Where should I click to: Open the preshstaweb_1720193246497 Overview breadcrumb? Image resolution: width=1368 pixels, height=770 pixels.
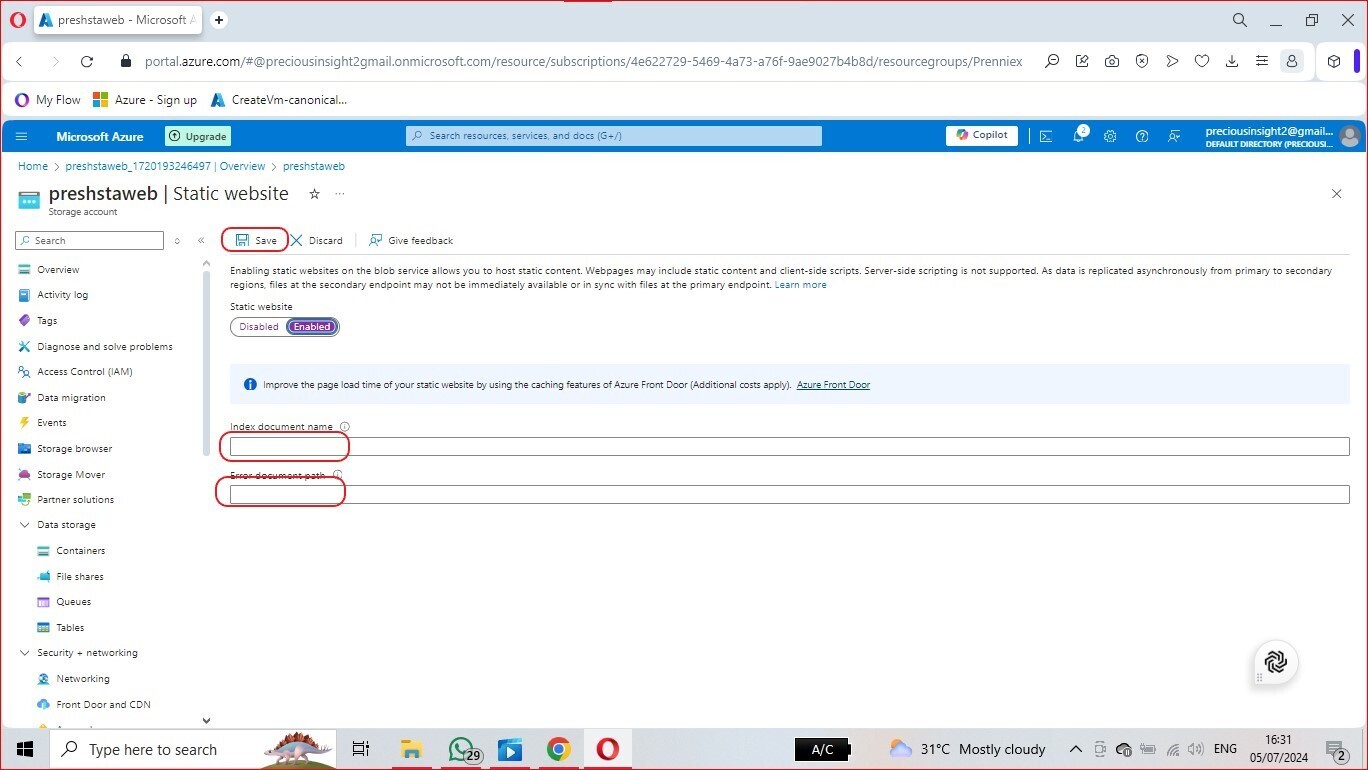pyautogui.click(x=165, y=166)
